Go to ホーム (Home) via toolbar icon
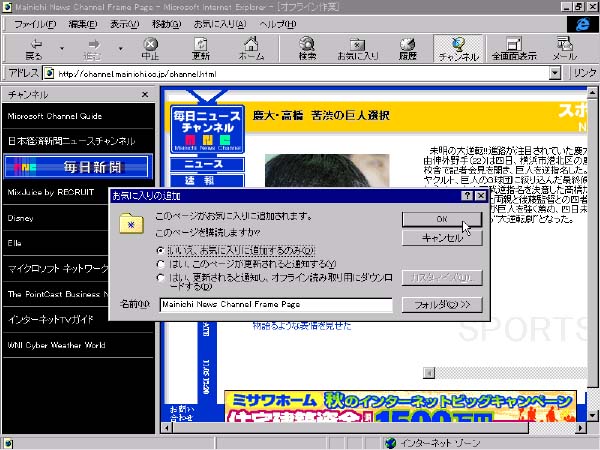 [x=252, y=49]
